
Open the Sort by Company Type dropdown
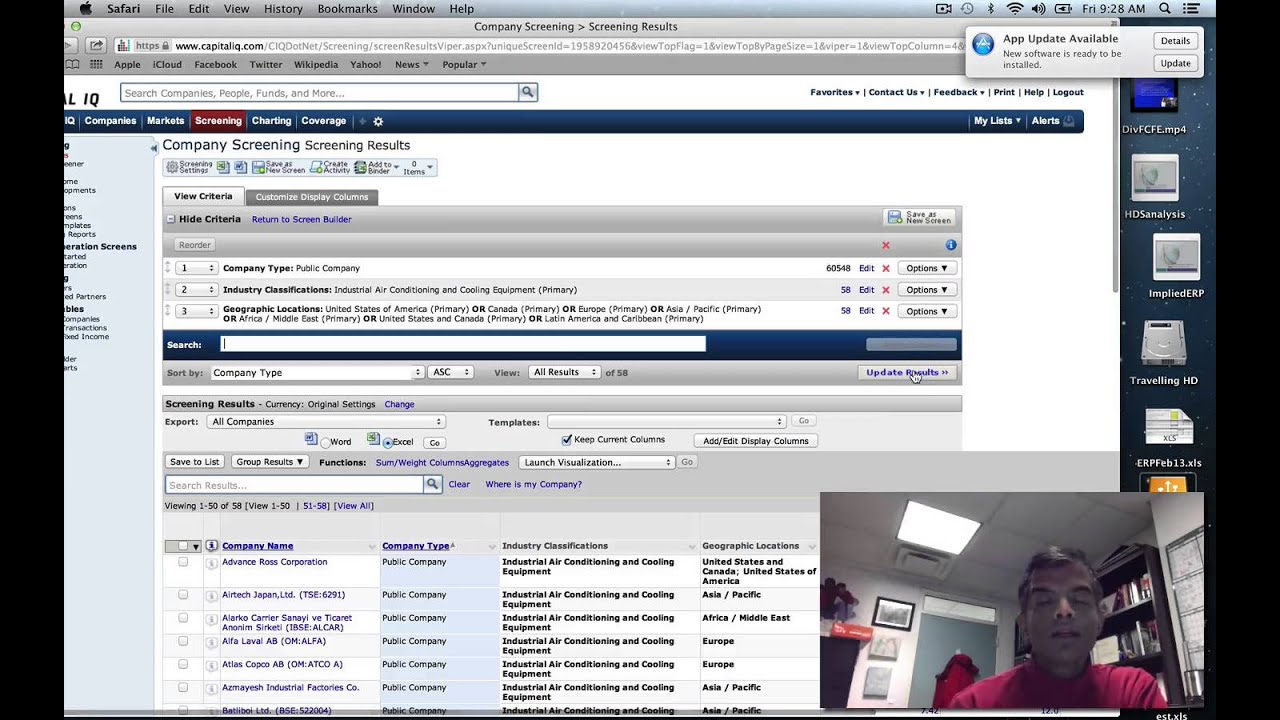coord(317,372)
